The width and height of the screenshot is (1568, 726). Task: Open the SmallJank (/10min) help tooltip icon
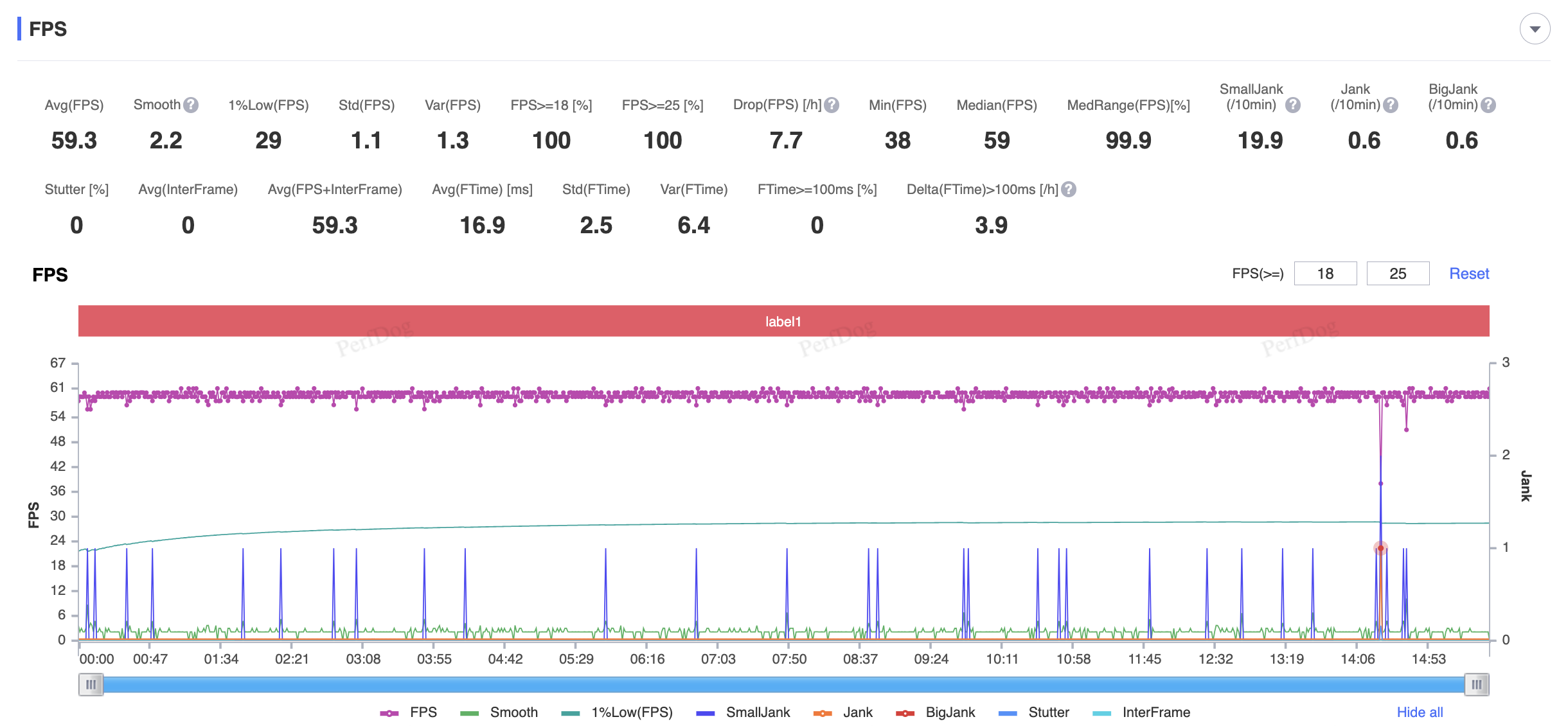(x=1293, y=105)
